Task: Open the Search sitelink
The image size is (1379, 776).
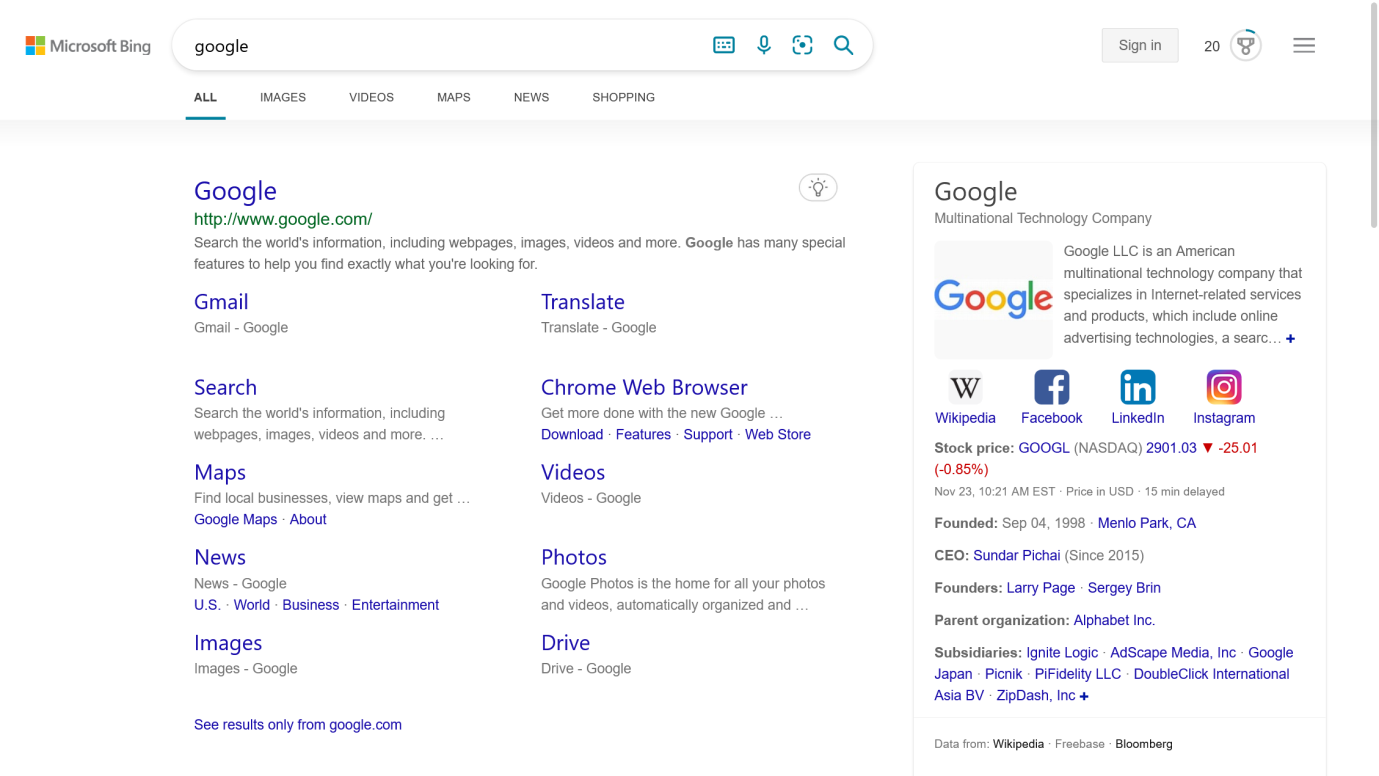Action: (225, 387)
